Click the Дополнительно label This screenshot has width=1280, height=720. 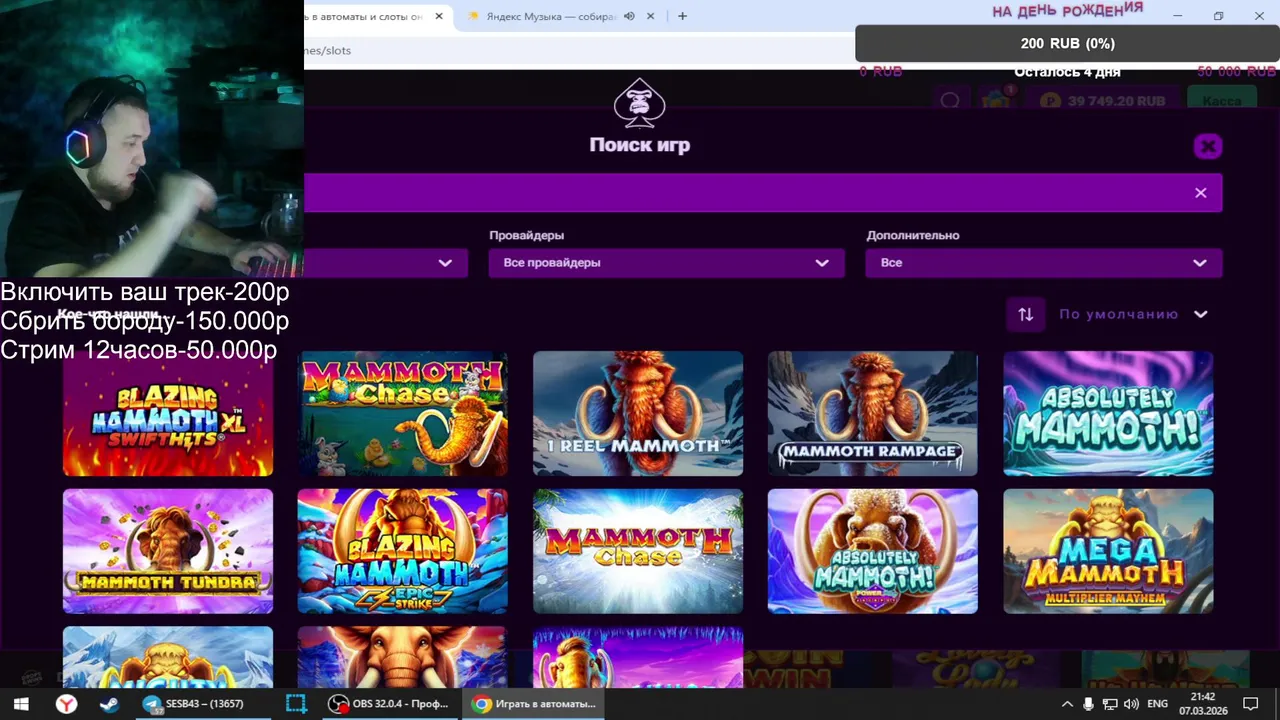tap(913, 236)
